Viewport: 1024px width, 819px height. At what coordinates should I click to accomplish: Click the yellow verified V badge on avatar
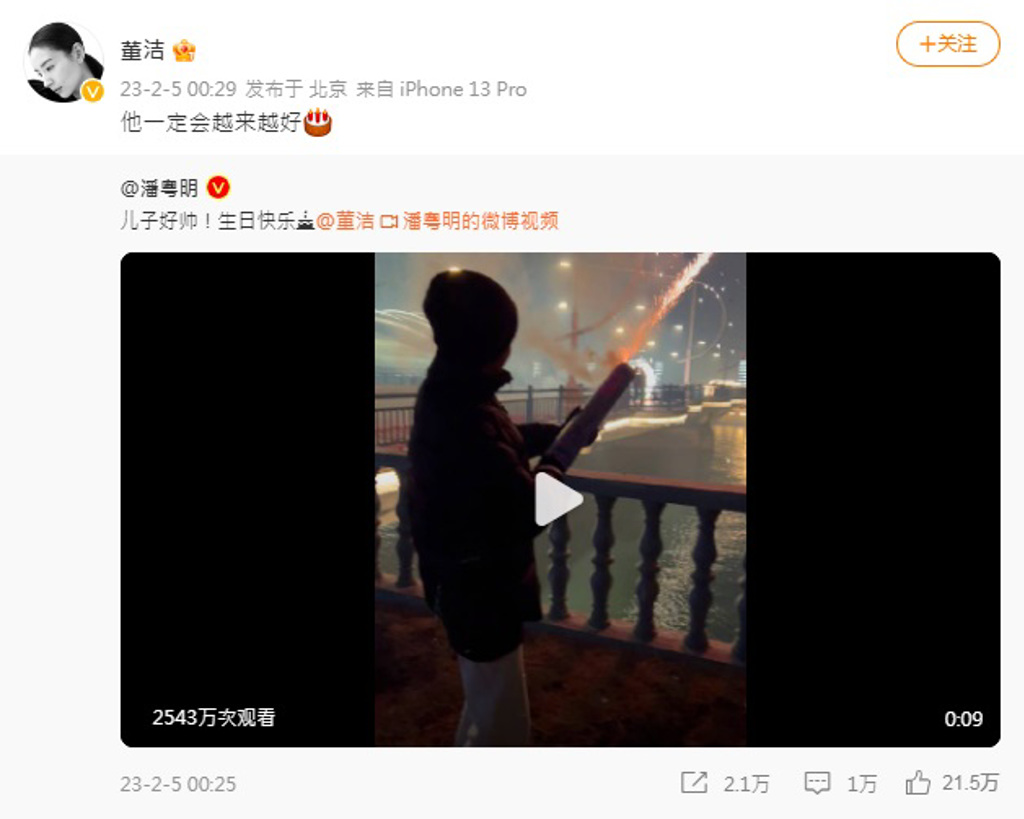[x=92, y=91]
